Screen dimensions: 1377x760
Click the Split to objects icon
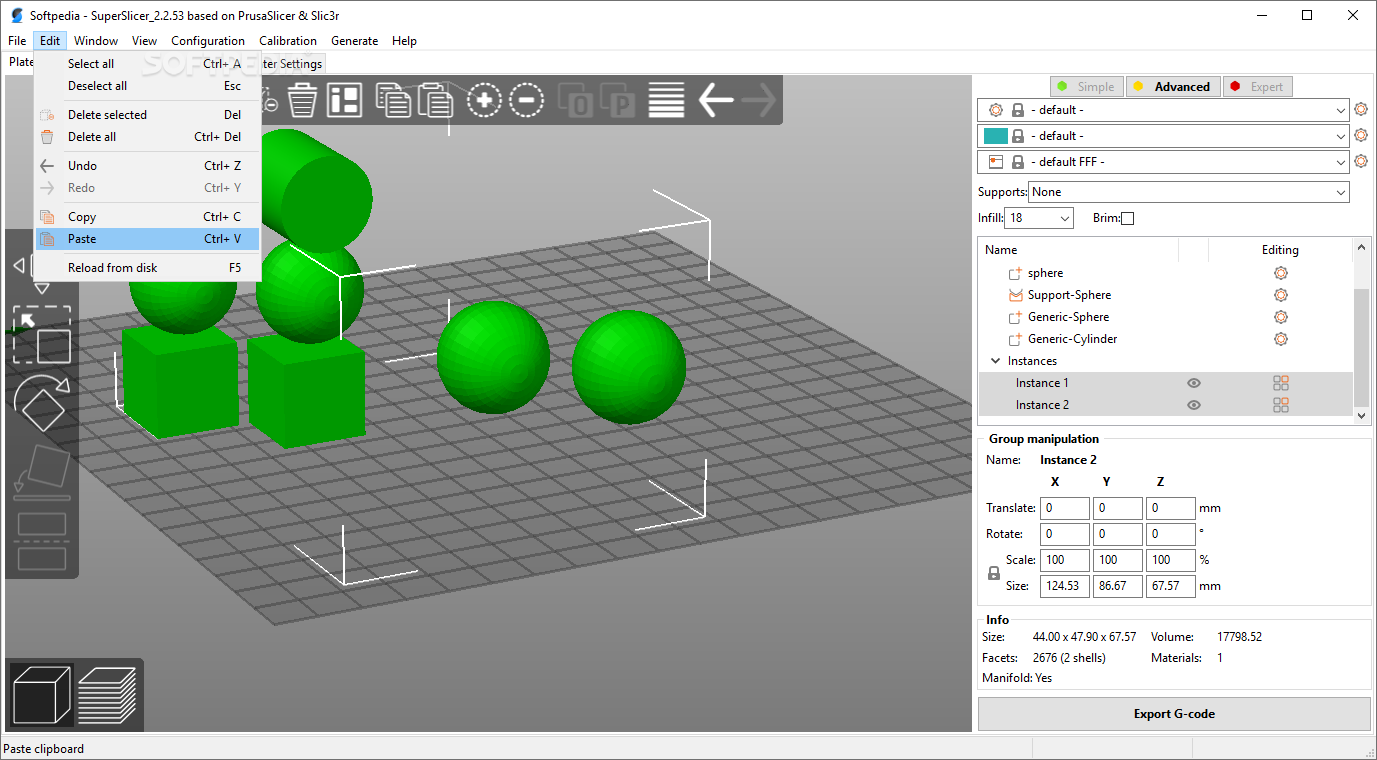click(x=577, y=101)
